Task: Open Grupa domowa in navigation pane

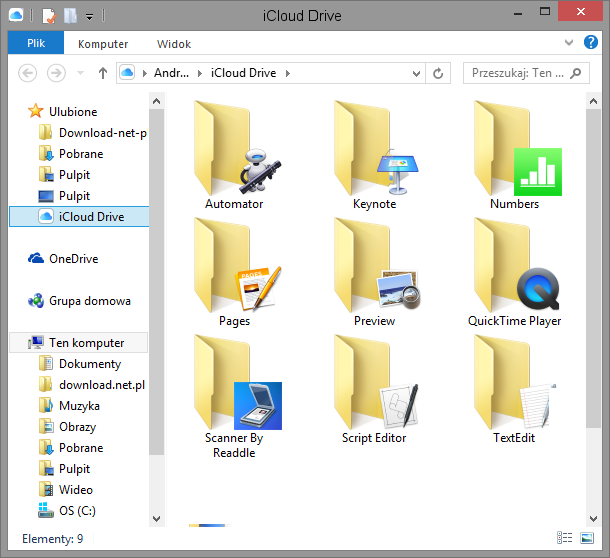Action: 79,301
